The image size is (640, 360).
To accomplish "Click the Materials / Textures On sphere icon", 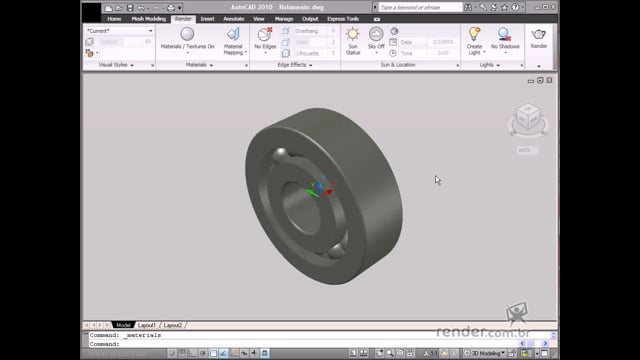I will pyautogui.click(x=187, y=34).
